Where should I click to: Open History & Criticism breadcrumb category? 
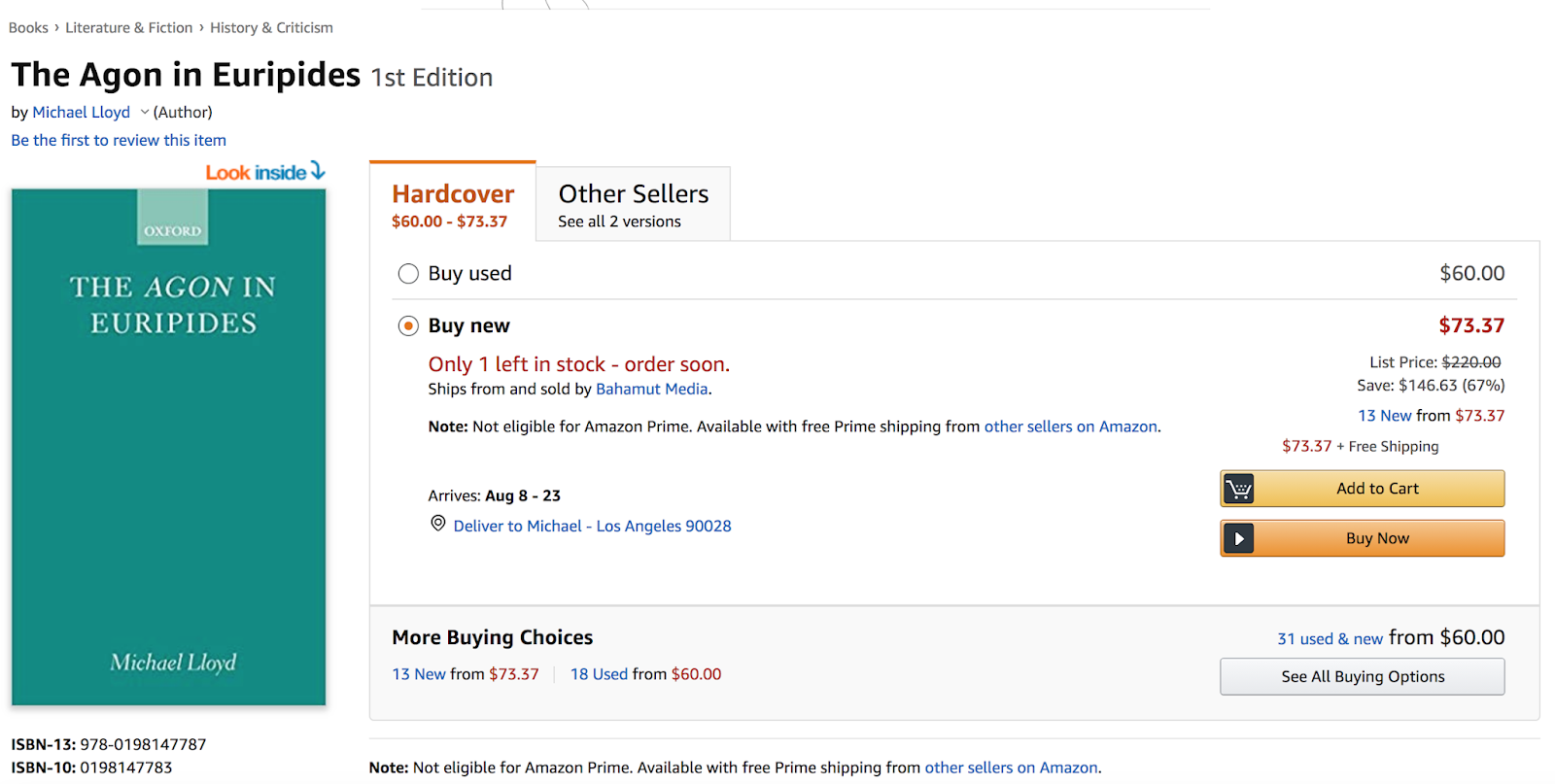pos(271,28)
